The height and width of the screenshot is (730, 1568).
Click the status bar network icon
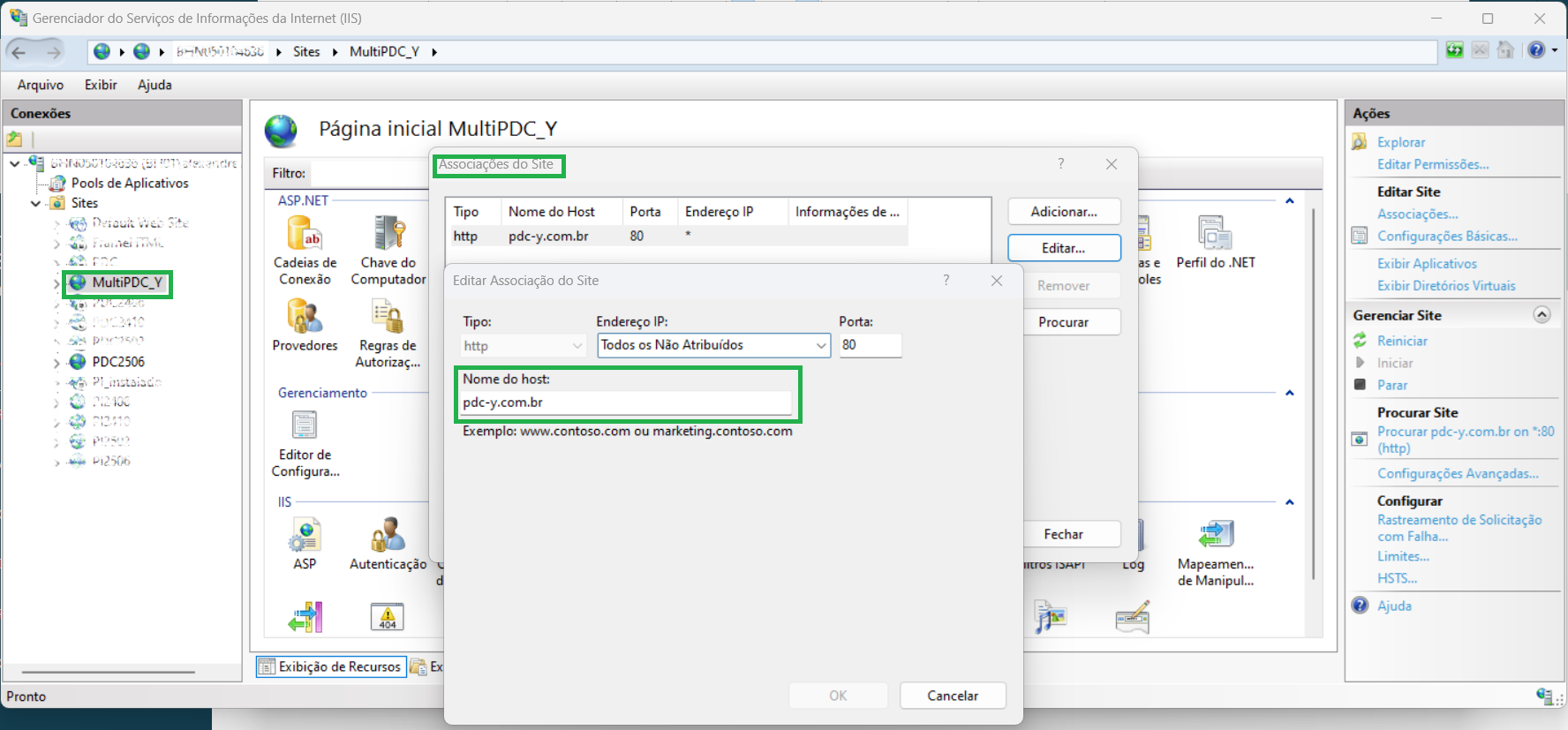[x=1544, y=696]
